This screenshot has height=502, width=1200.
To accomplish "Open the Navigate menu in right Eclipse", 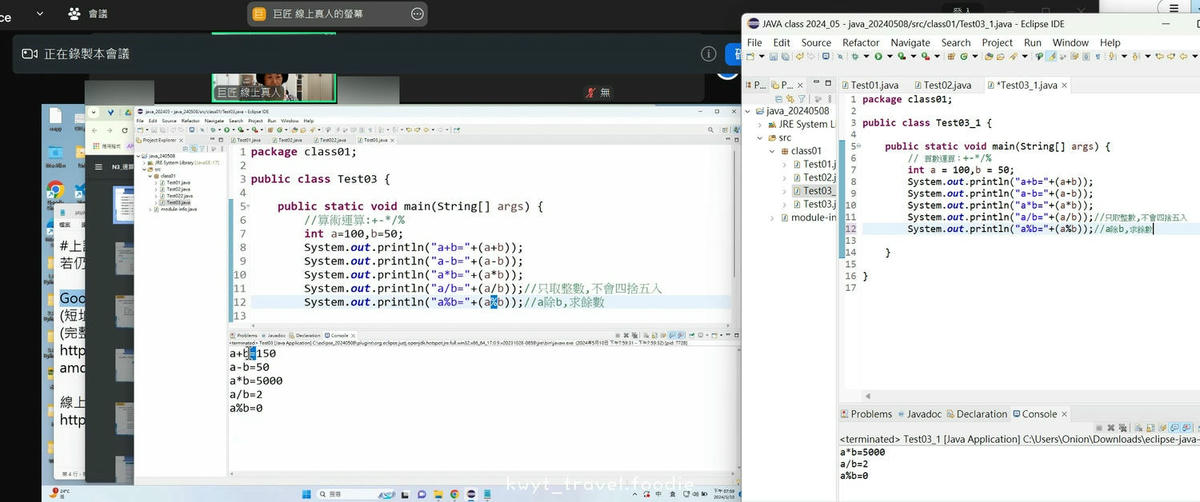I will (910, 43).
